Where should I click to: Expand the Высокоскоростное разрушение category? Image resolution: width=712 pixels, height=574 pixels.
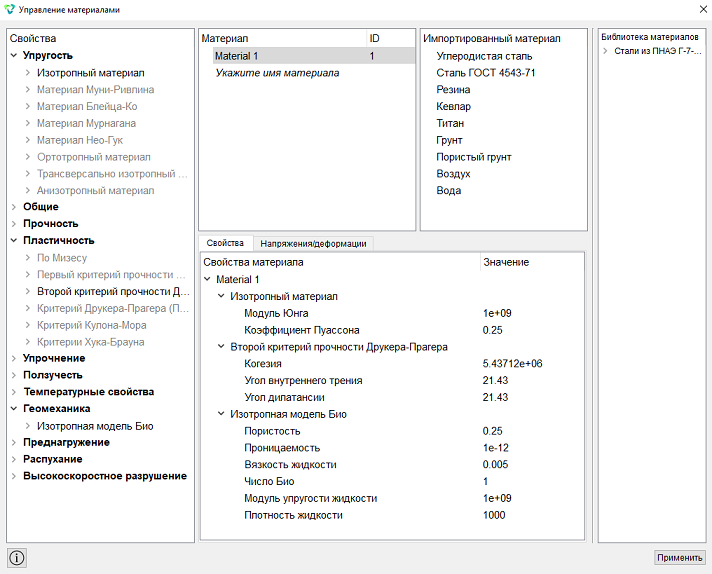click(14, 476)
